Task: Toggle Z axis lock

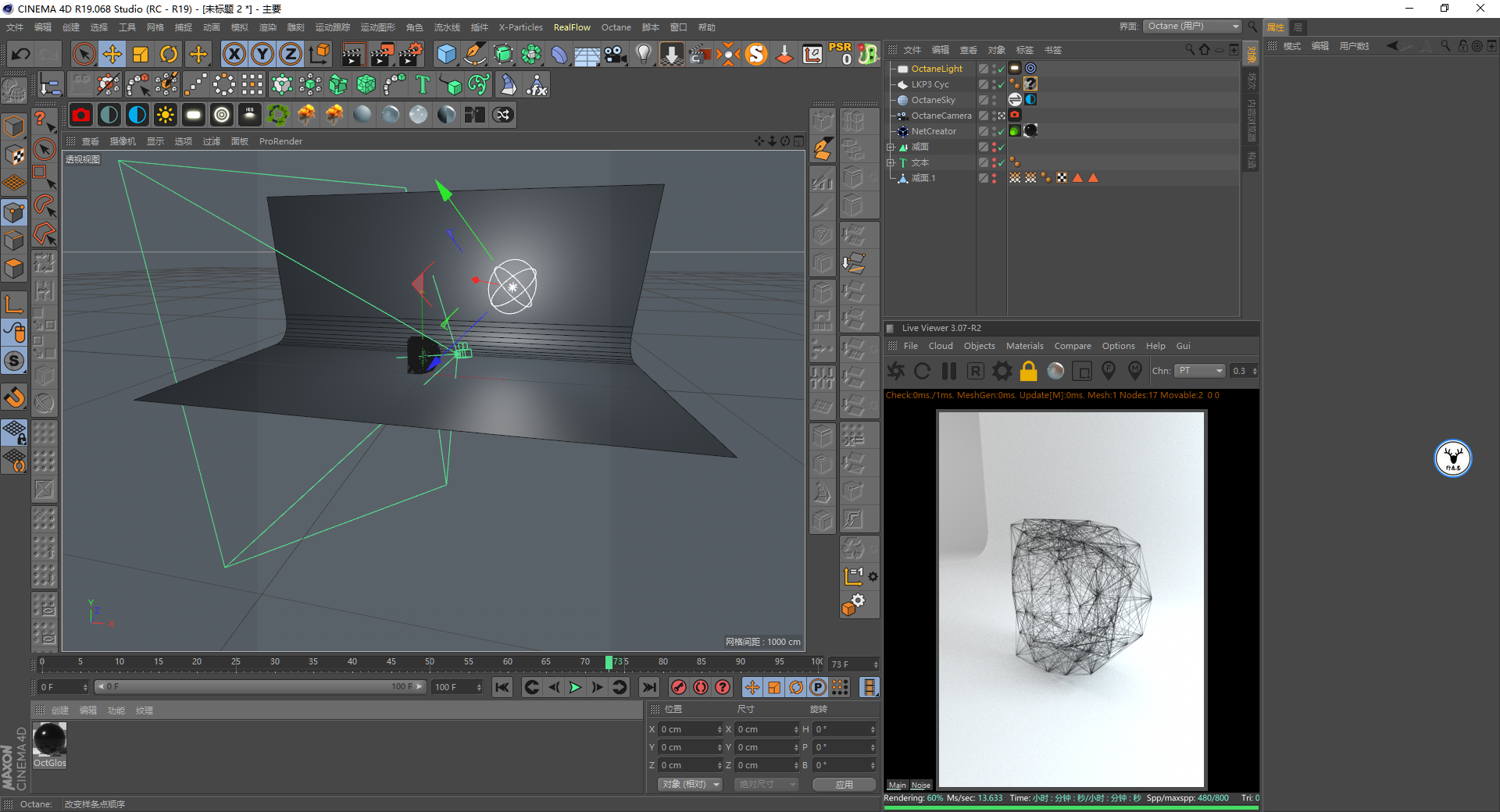Action: coord(291,54)
